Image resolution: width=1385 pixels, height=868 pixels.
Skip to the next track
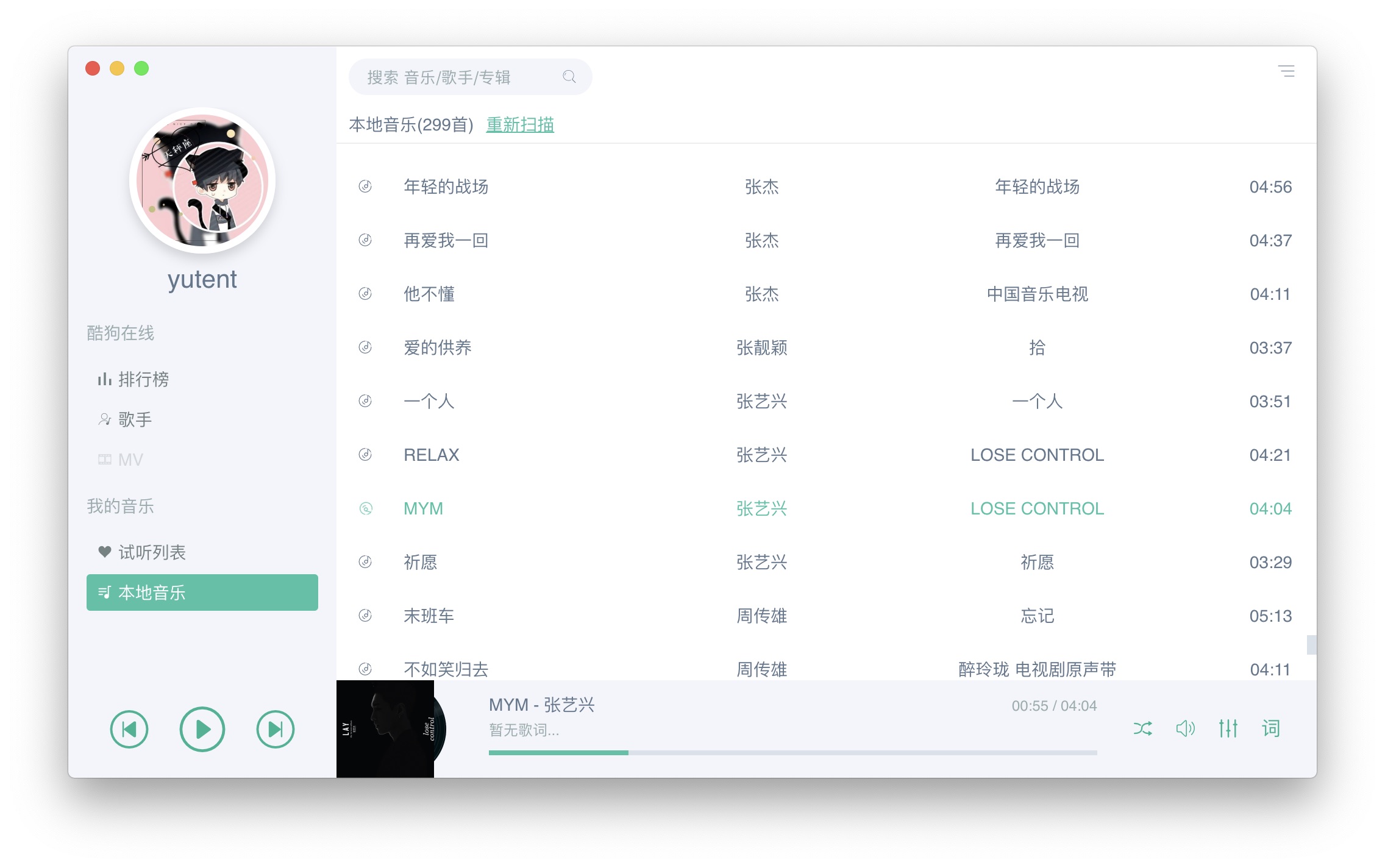tap(275, 729)
